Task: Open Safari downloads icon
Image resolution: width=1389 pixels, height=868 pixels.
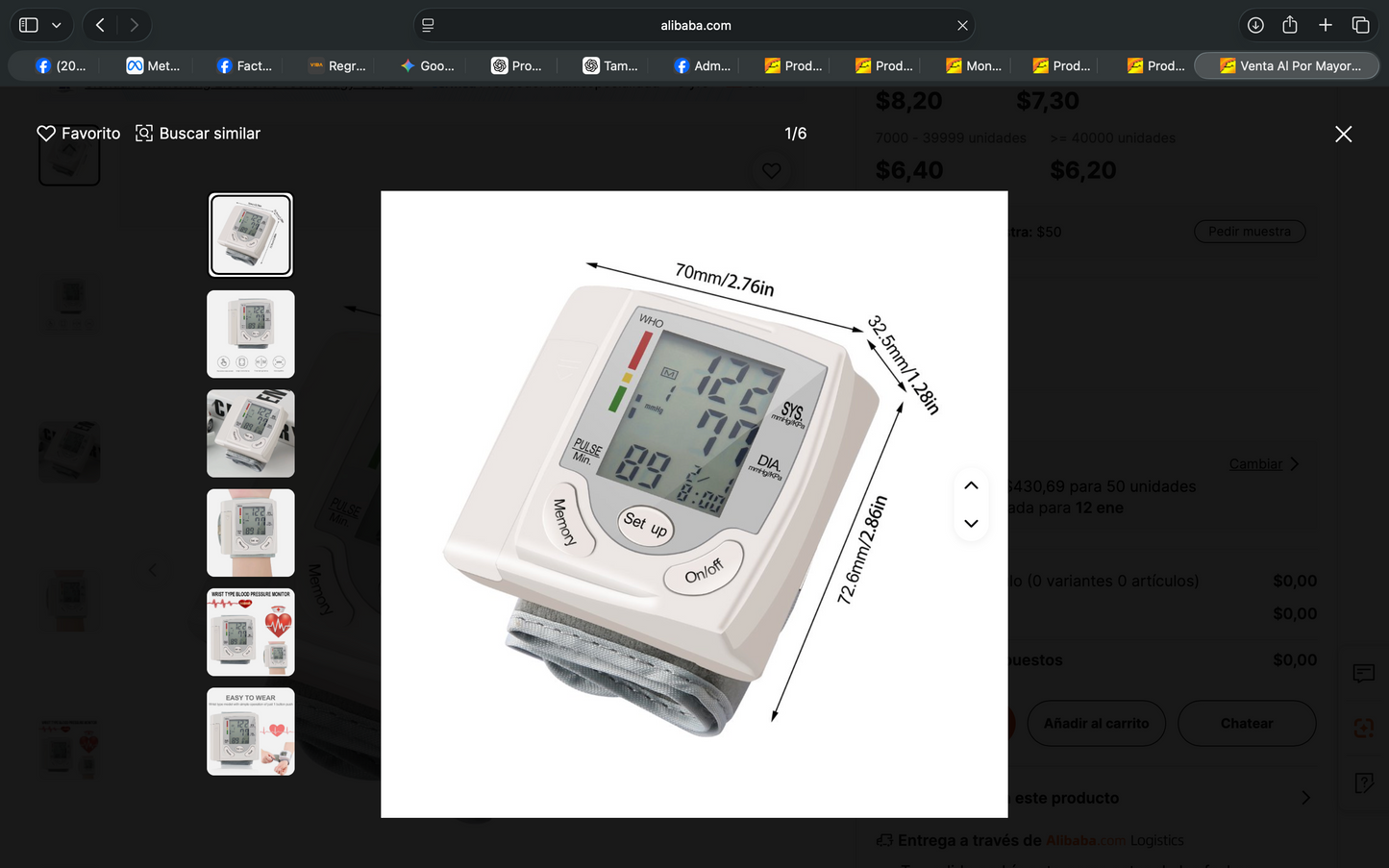Action: coord(1255,25)
